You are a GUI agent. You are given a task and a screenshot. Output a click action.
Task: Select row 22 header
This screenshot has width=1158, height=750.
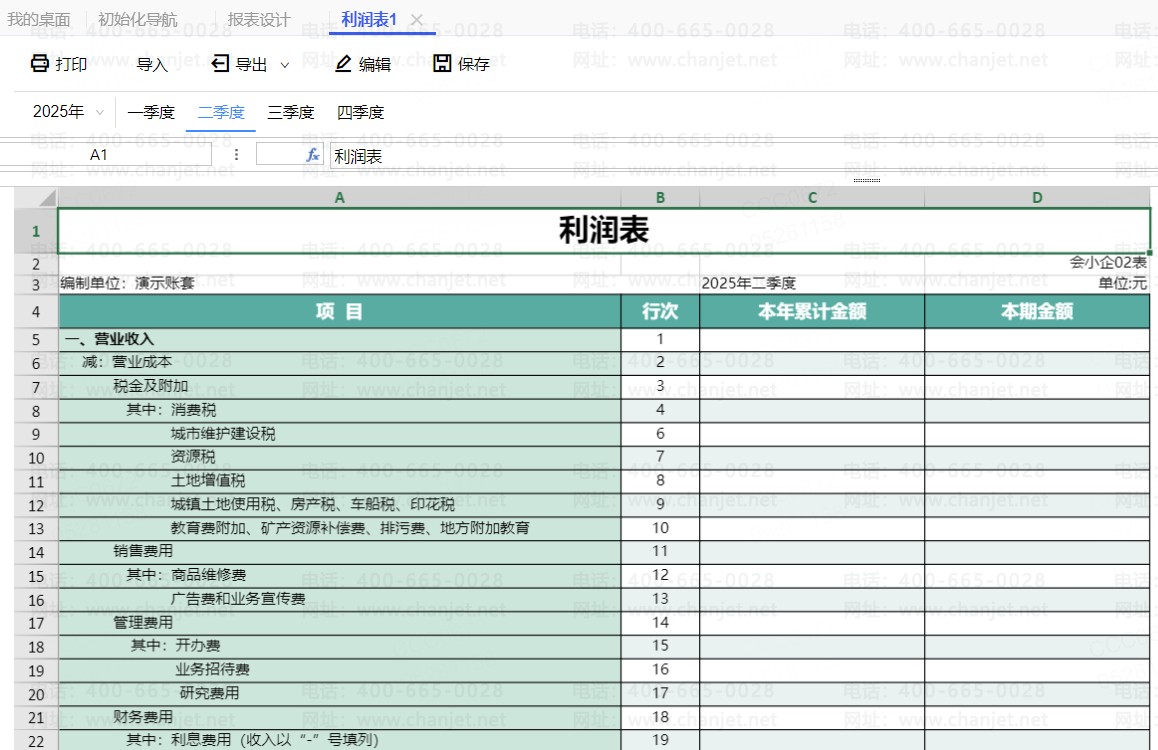35,741
